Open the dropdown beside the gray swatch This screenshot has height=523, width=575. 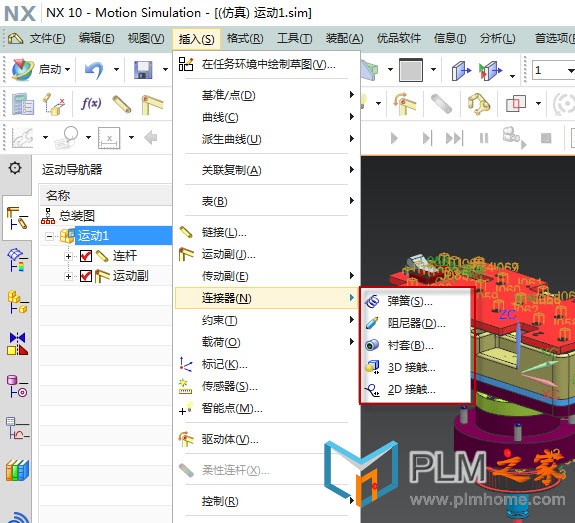pos(433,69)
